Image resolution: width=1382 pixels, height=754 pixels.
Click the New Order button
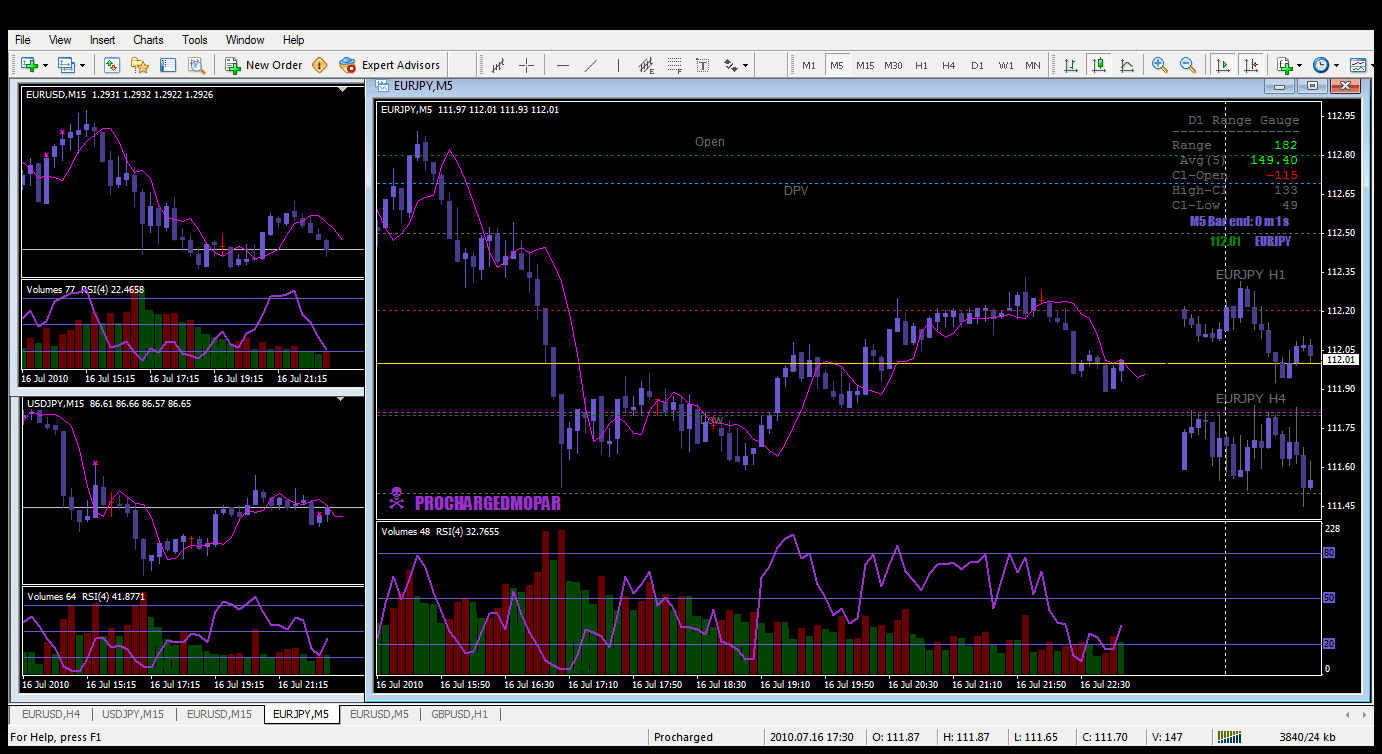(x=263, y=65)
